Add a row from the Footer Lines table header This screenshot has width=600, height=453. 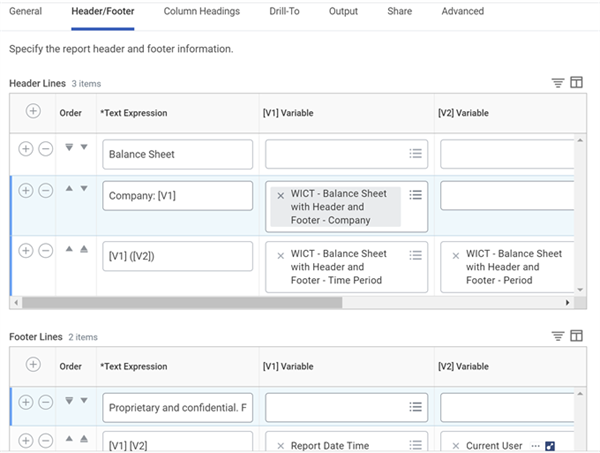[33, 364]
